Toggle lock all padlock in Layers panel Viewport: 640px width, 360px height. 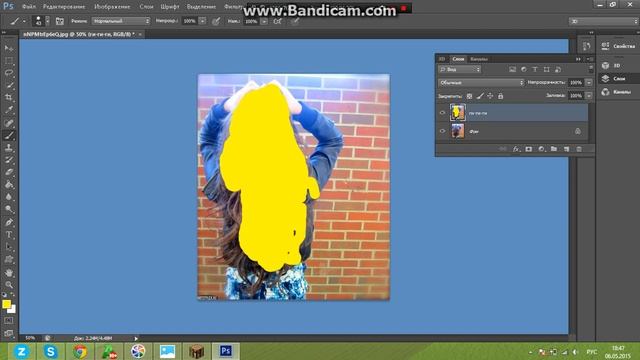(500, 96)
